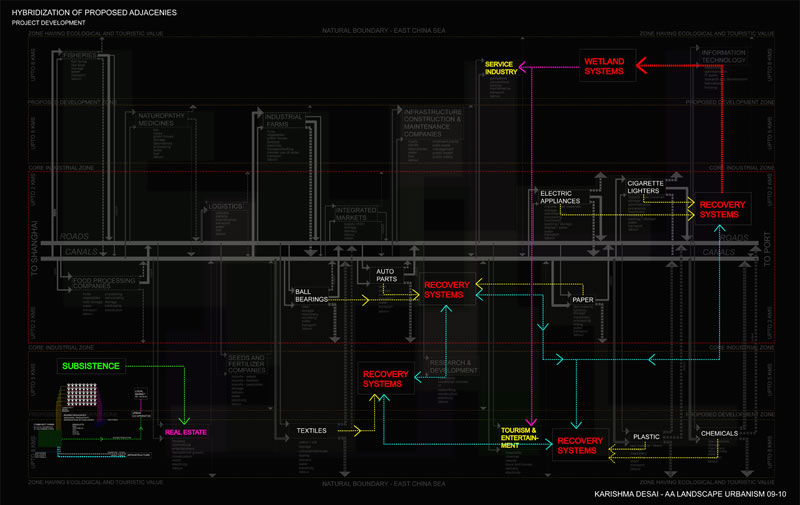The image size is (800, 505).
Task: Select the "RESEARCH & DEVELOPMENT" label
Action: [453, 366]
